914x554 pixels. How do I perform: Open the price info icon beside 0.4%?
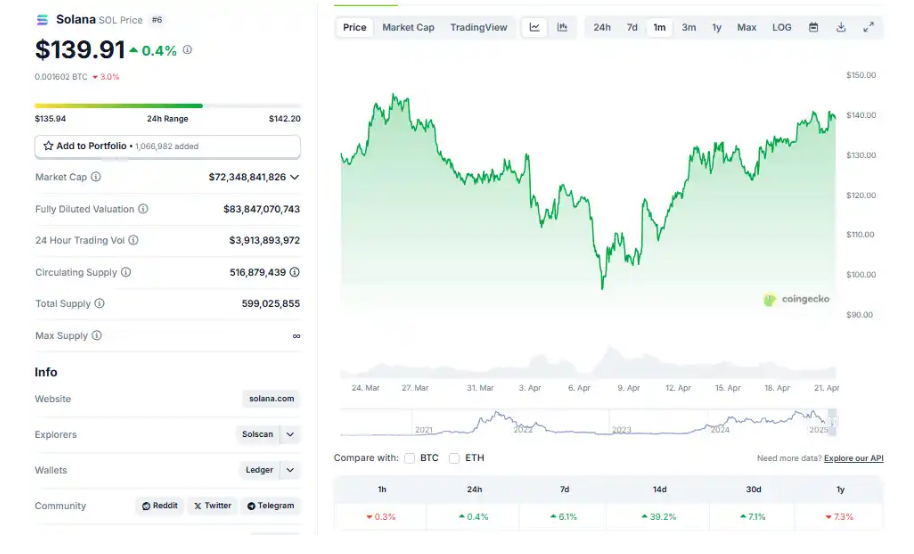tap(187, 50)
